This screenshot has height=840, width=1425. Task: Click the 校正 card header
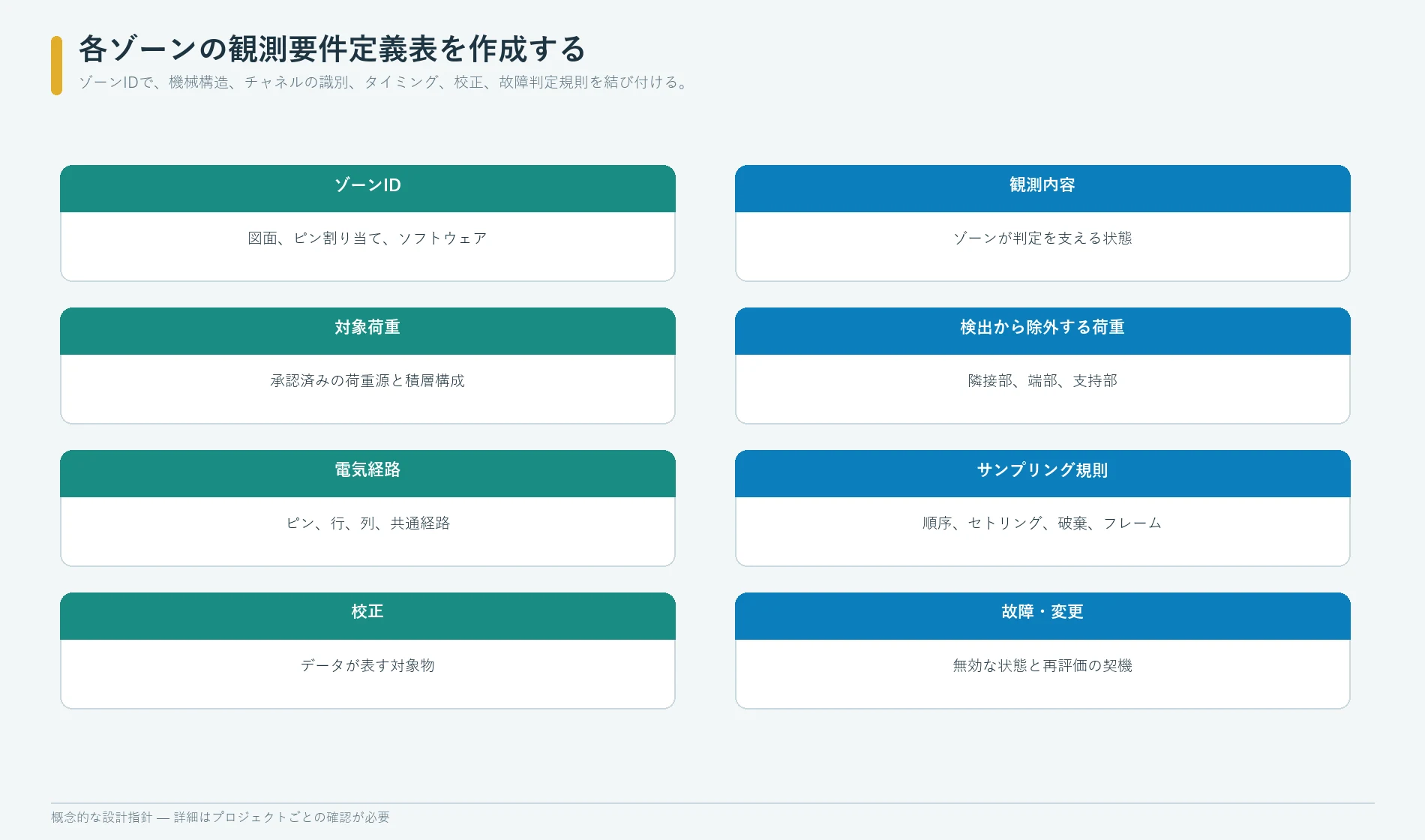point(367,616)
